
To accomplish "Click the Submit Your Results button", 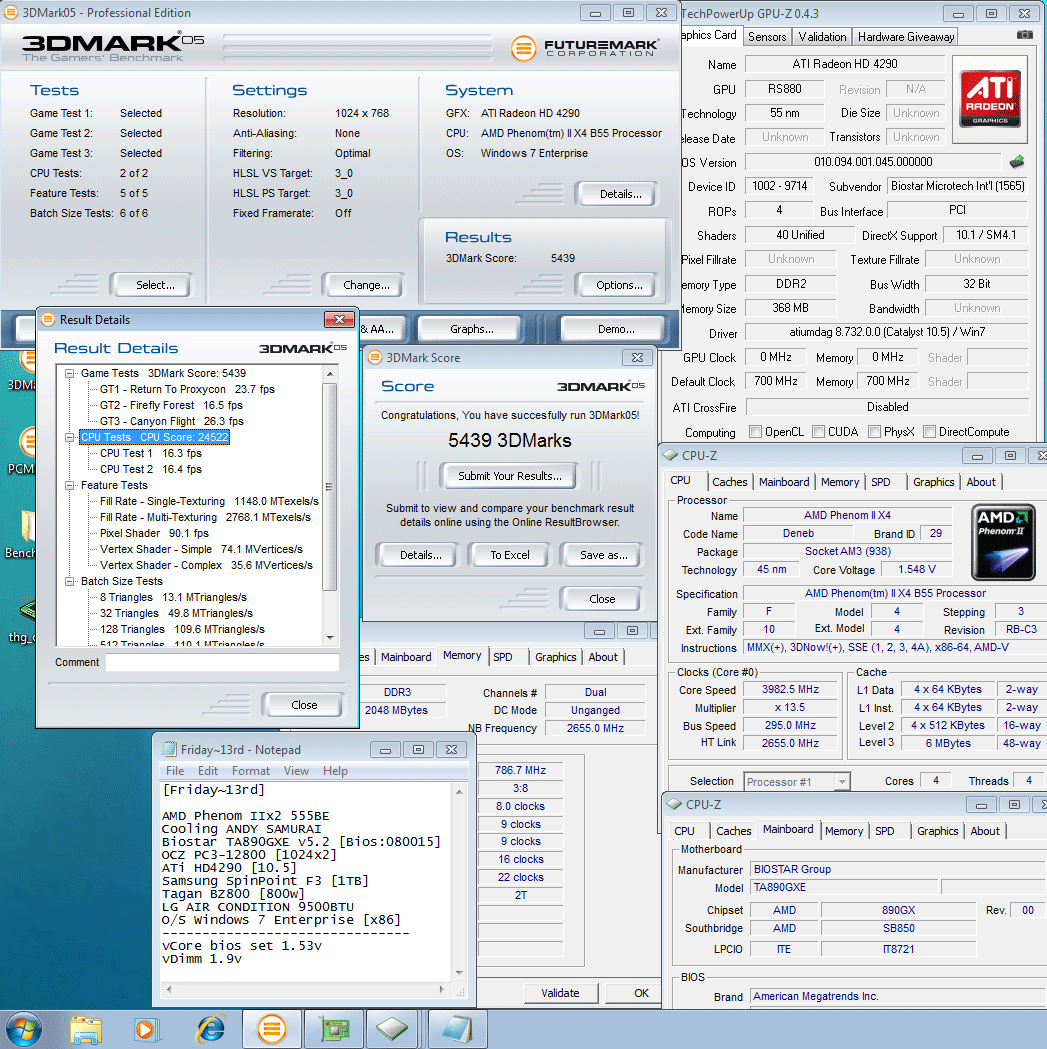I will (509, 476).
